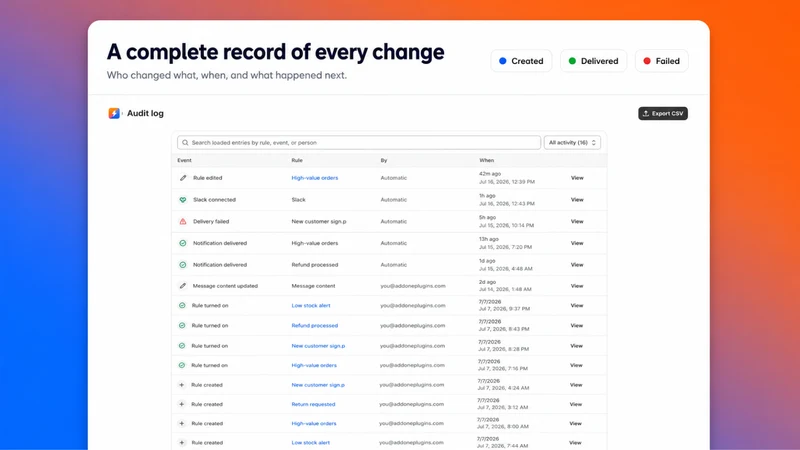Click the check icon on the 13h ago notification row
Image resolution: width=800 pixels, height=450 pixels.
click(x=183, y=243)
